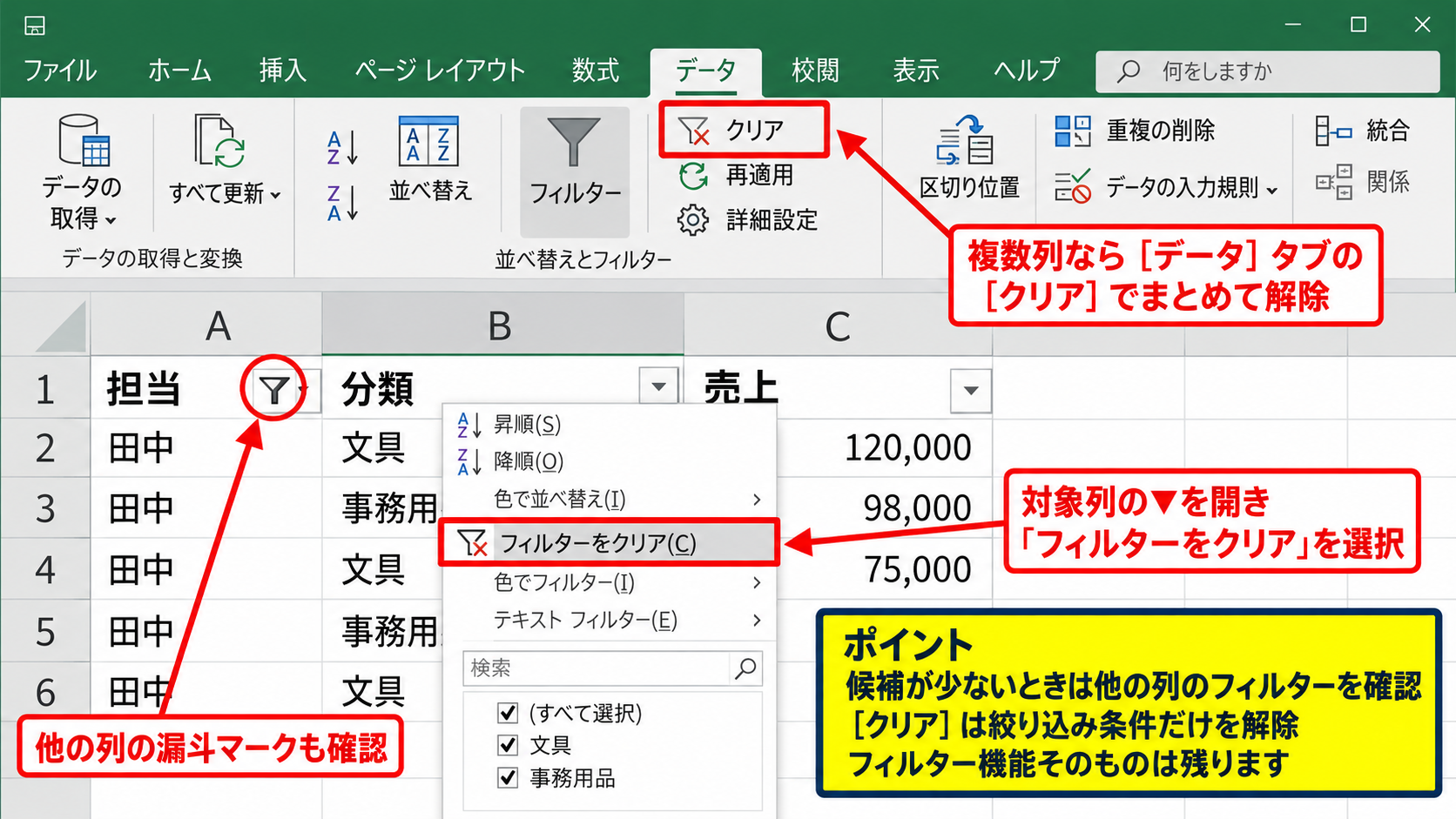Click 重複の削除 remove duplicates

coord(1135,131)
